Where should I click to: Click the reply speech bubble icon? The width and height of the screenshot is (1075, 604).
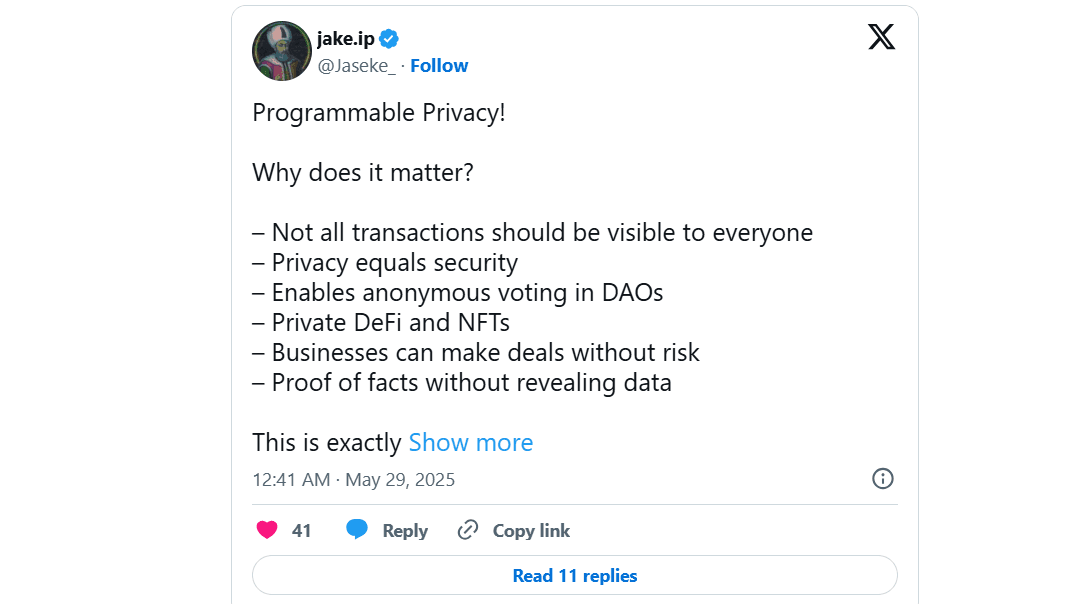point(357,531)
